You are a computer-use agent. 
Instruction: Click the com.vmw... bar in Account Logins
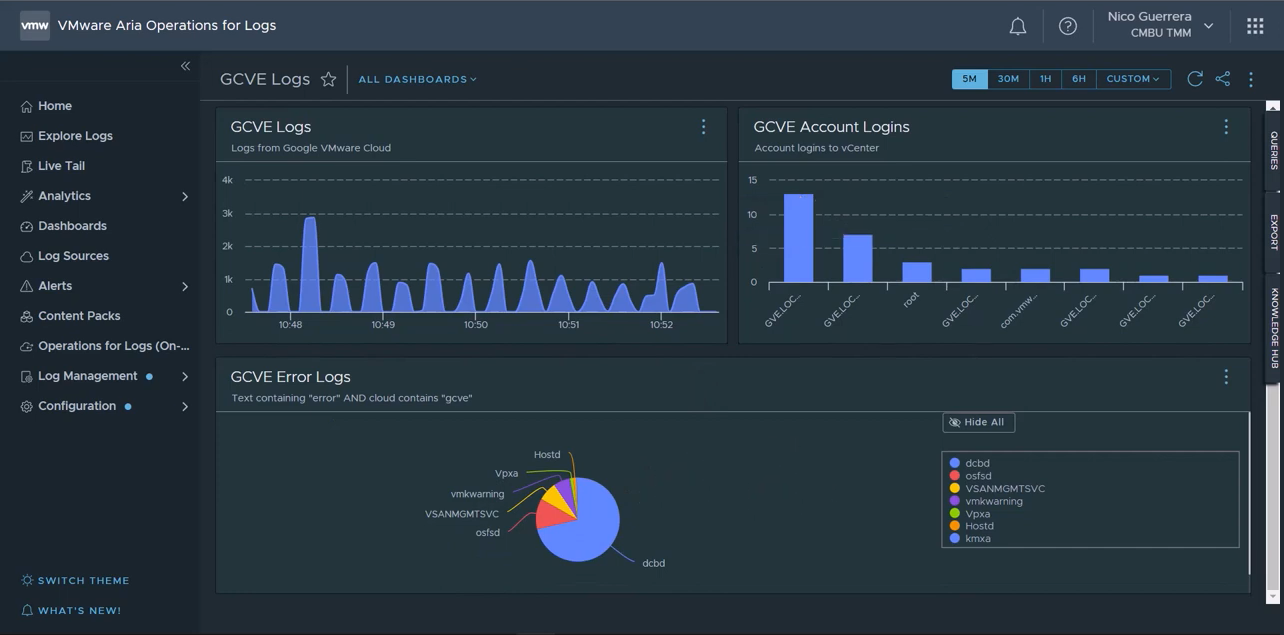pos(1035,275)
